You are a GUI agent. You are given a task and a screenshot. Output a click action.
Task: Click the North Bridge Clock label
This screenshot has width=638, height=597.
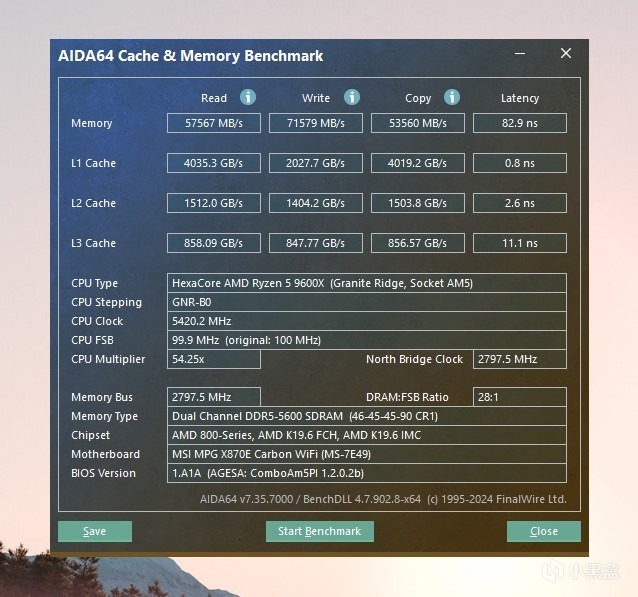[414, 359]
